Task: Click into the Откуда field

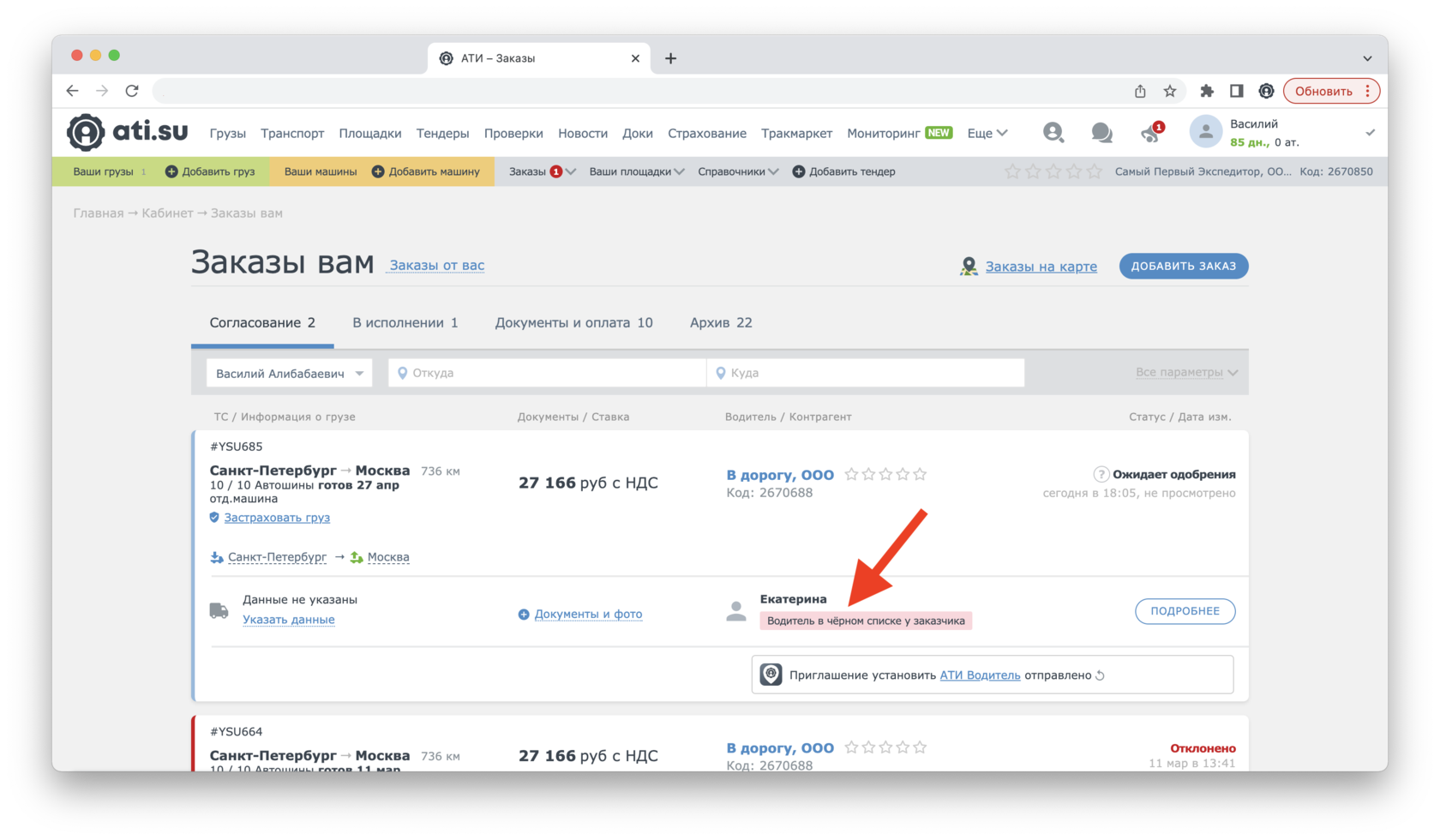Action: 547,373
